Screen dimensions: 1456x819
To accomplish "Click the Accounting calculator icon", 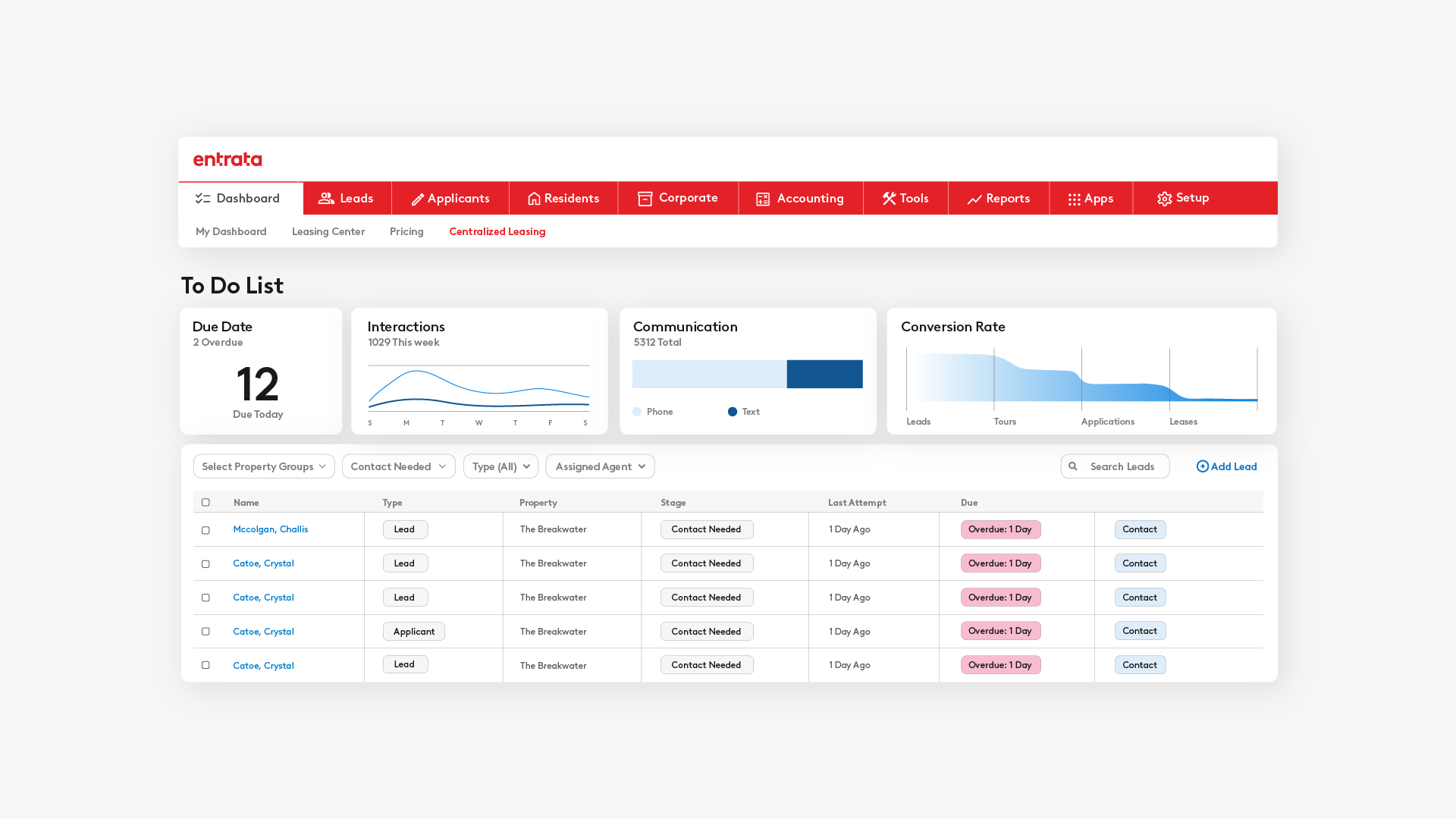I will pos(763,199).
